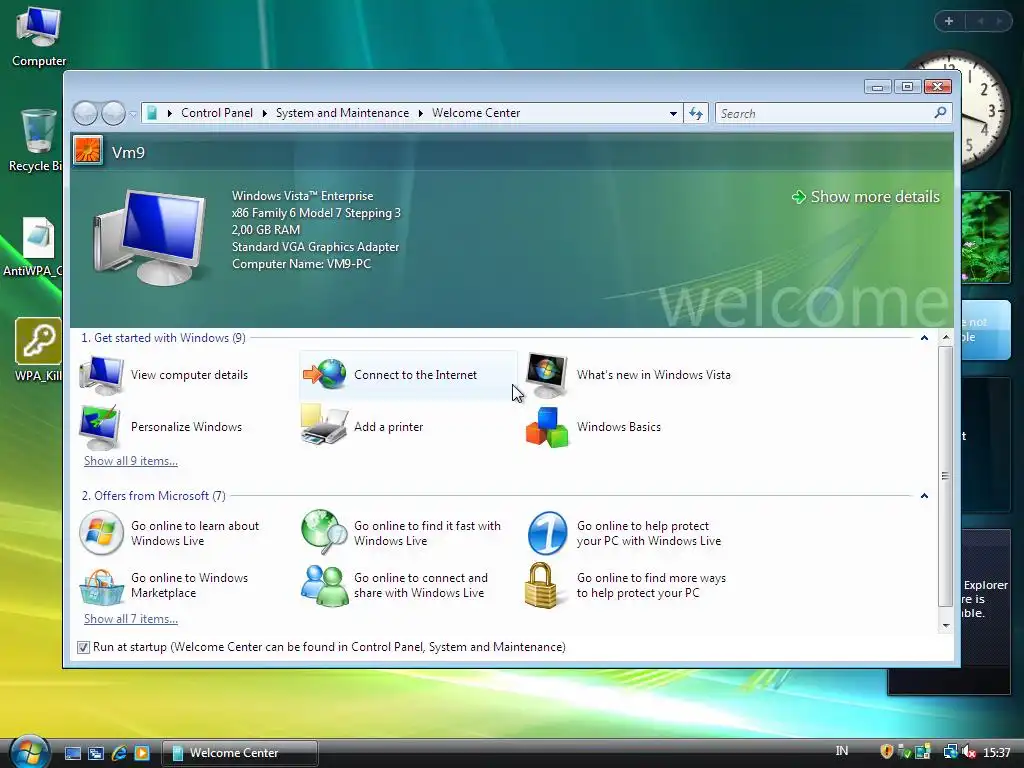Expand the arrow before Control Panel breadcrumb

click(x=170, y=114)
